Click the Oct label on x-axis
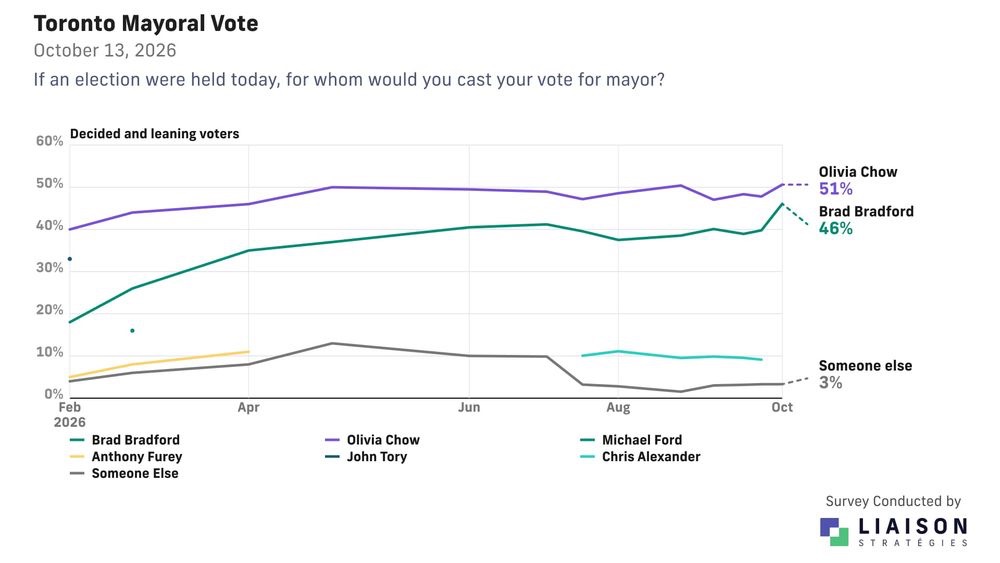Image resolution: width=1000 pixels, height=563 pixels. click(x=782, y=407)
